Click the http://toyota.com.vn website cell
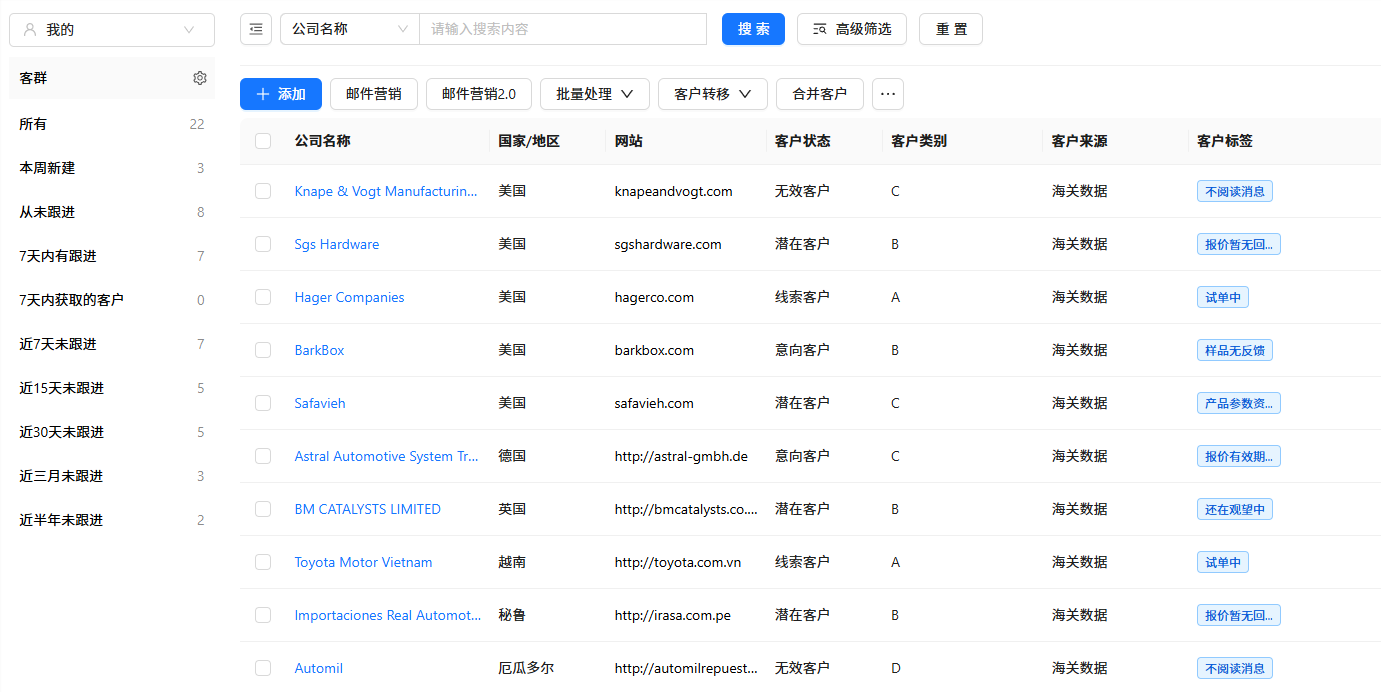Image resolution: width=1381 pixels, height=692 pixels. click(678, 562)
